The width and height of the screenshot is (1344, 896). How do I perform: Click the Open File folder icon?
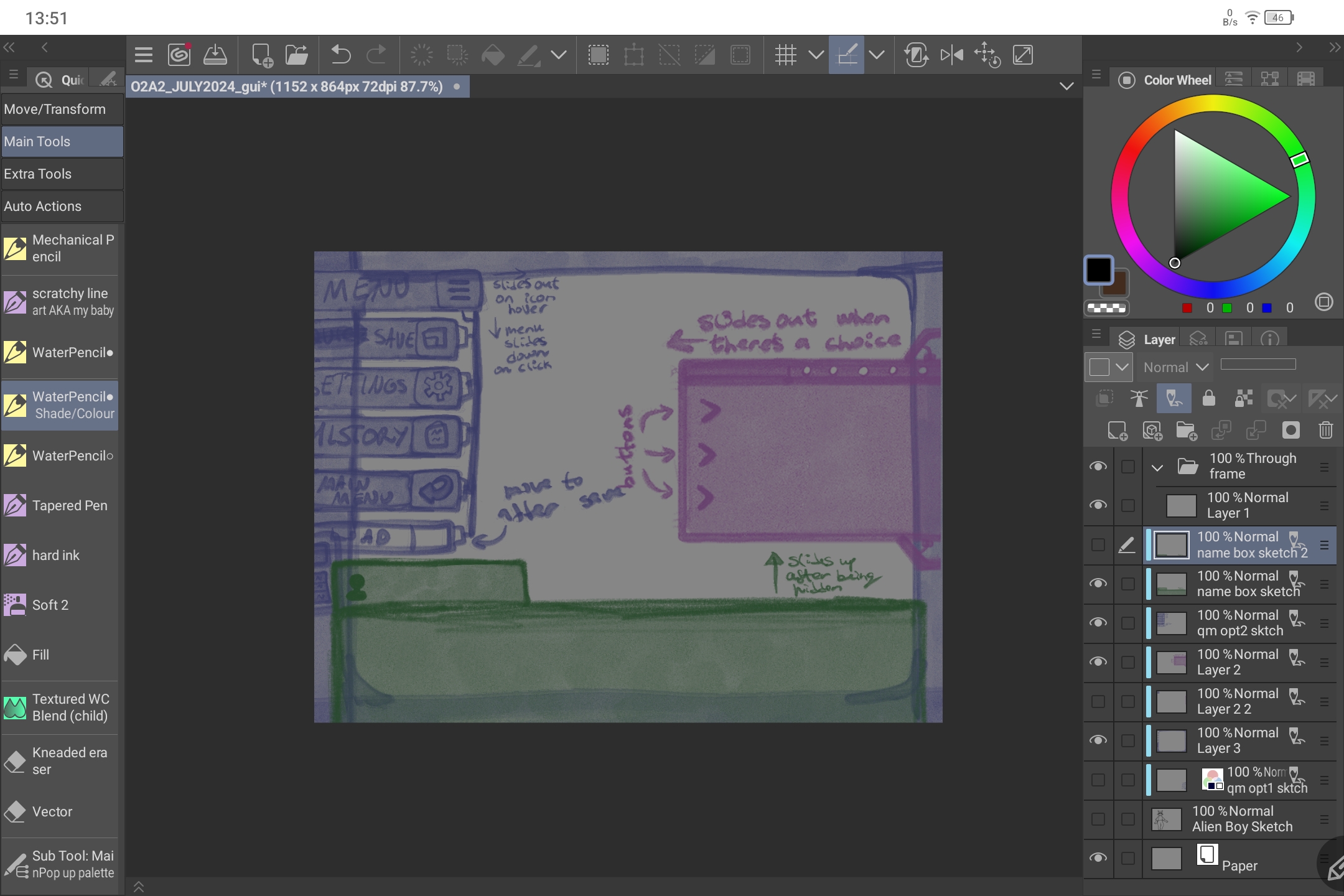pyautogui.click(x=297, y=55)
